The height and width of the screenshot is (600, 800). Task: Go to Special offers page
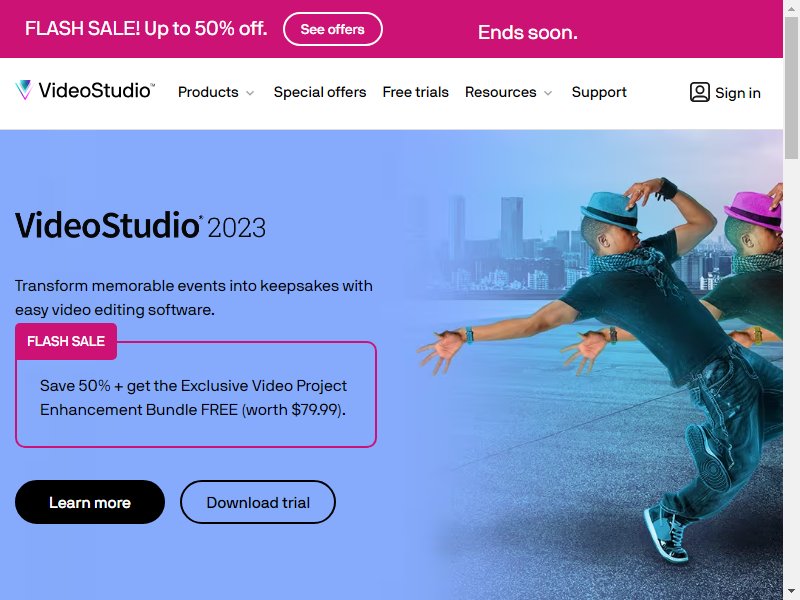[320, 92]
